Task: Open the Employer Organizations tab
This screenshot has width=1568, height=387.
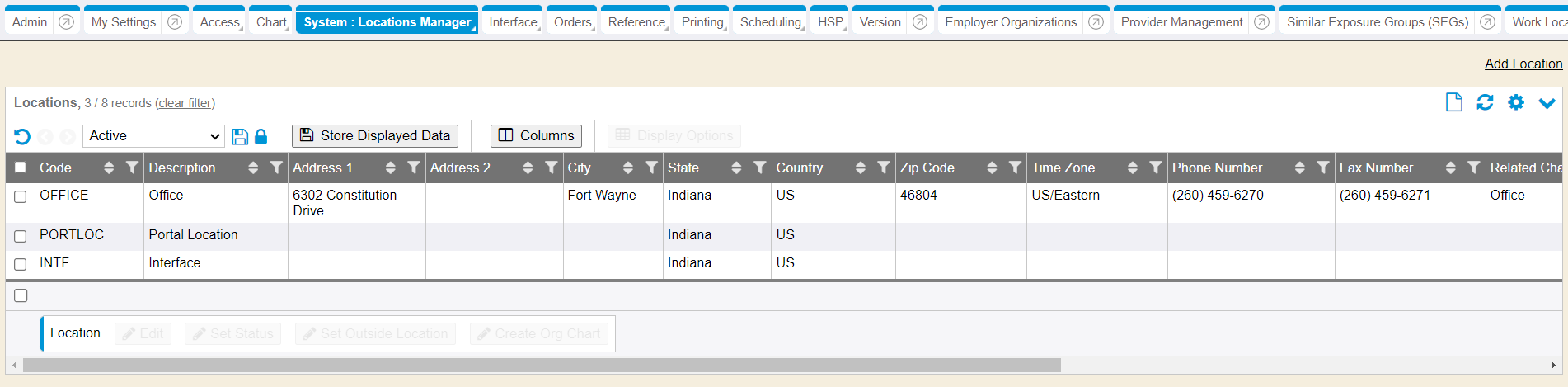Action: tap(1010, 22)
